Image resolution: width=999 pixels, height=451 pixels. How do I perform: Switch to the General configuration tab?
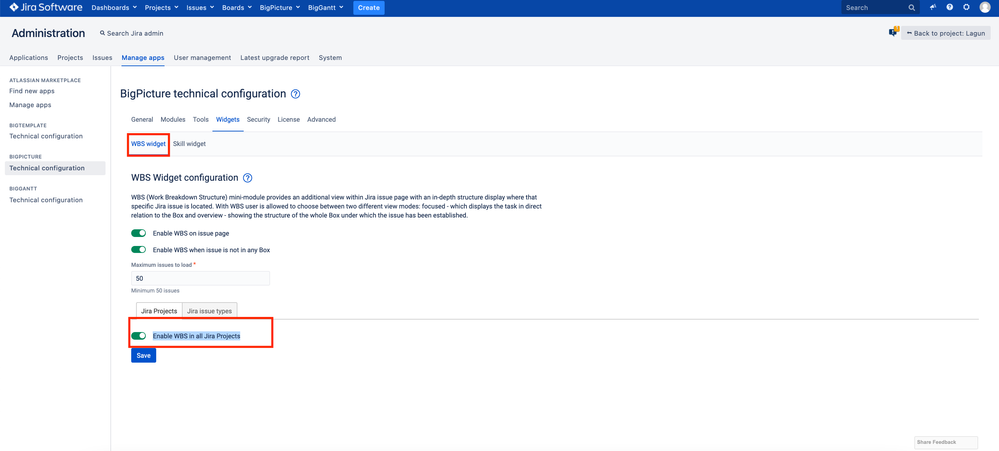pyautogui.click(x=142, y=119)
